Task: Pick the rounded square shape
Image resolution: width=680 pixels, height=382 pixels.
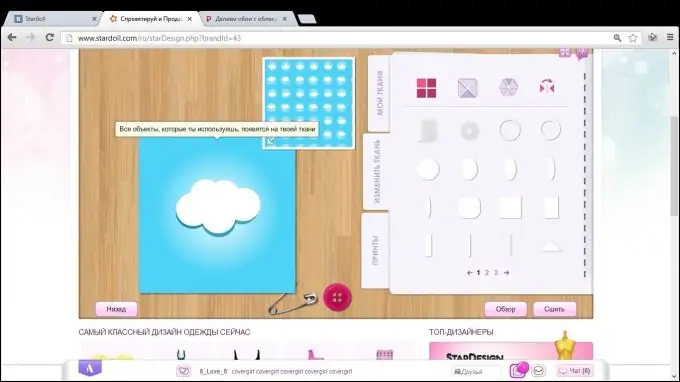Action: (469, 208)
